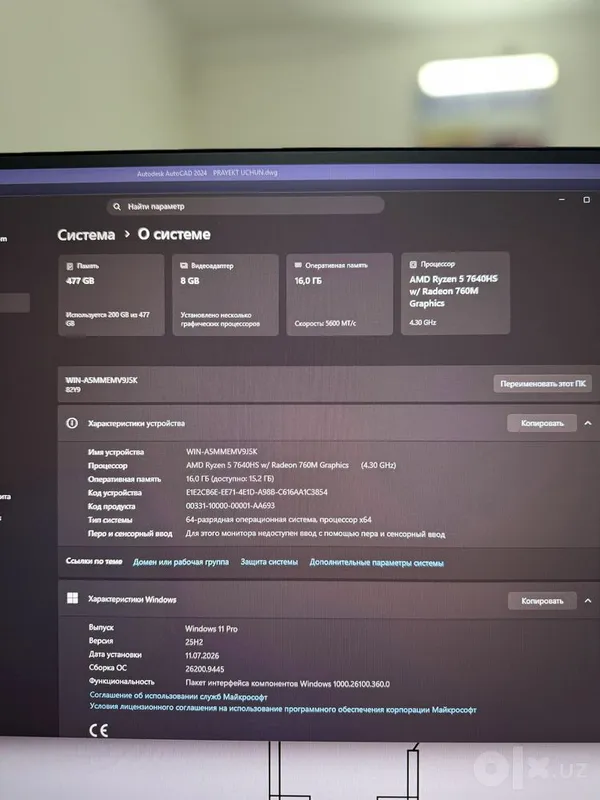Select version value 25H2
This screenshot has height=800, width=600.
tap(194, 642)
